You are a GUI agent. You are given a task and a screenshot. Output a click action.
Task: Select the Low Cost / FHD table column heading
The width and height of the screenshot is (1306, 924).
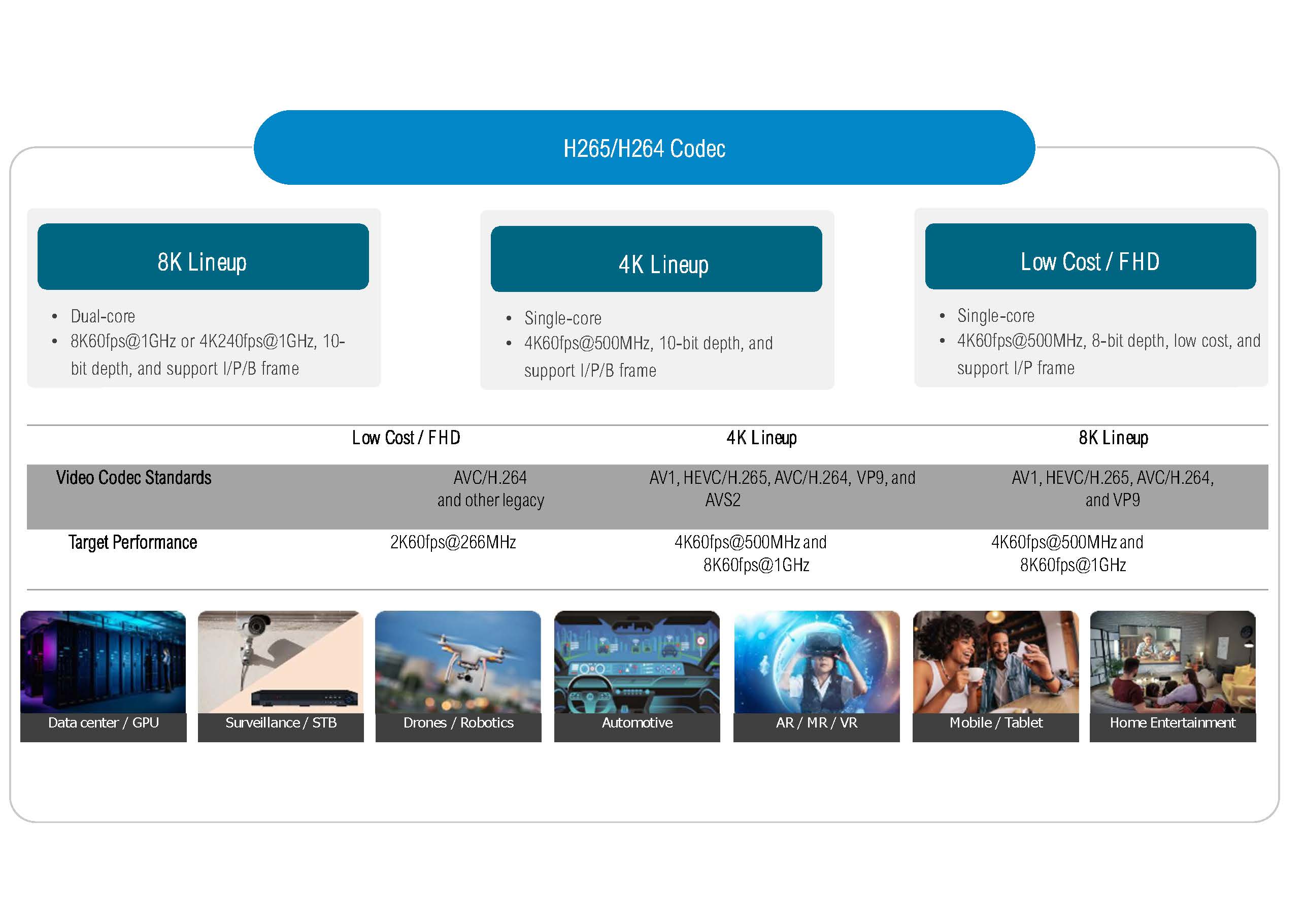406,438
